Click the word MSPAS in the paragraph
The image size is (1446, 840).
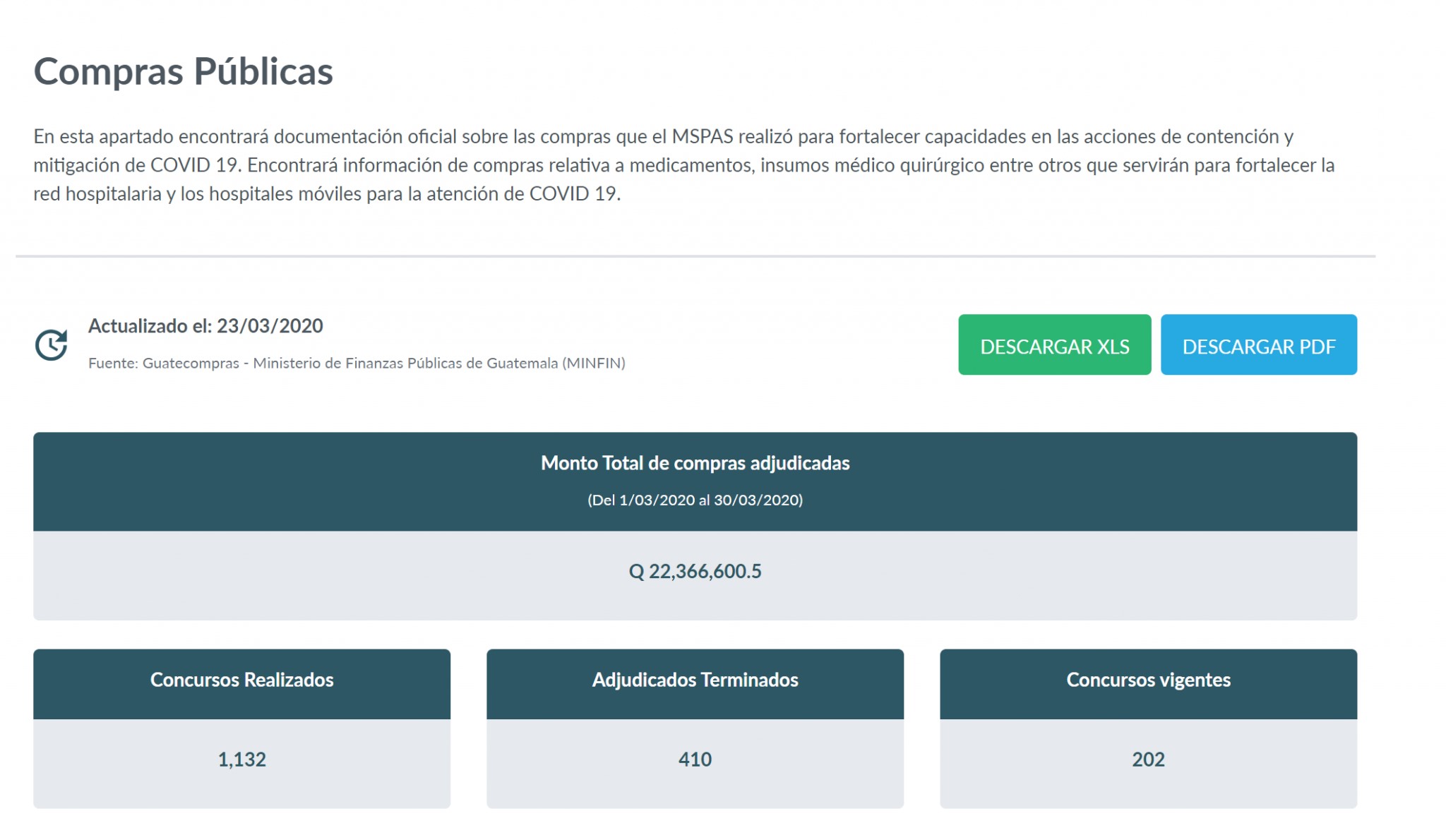(x=703, y=136)
